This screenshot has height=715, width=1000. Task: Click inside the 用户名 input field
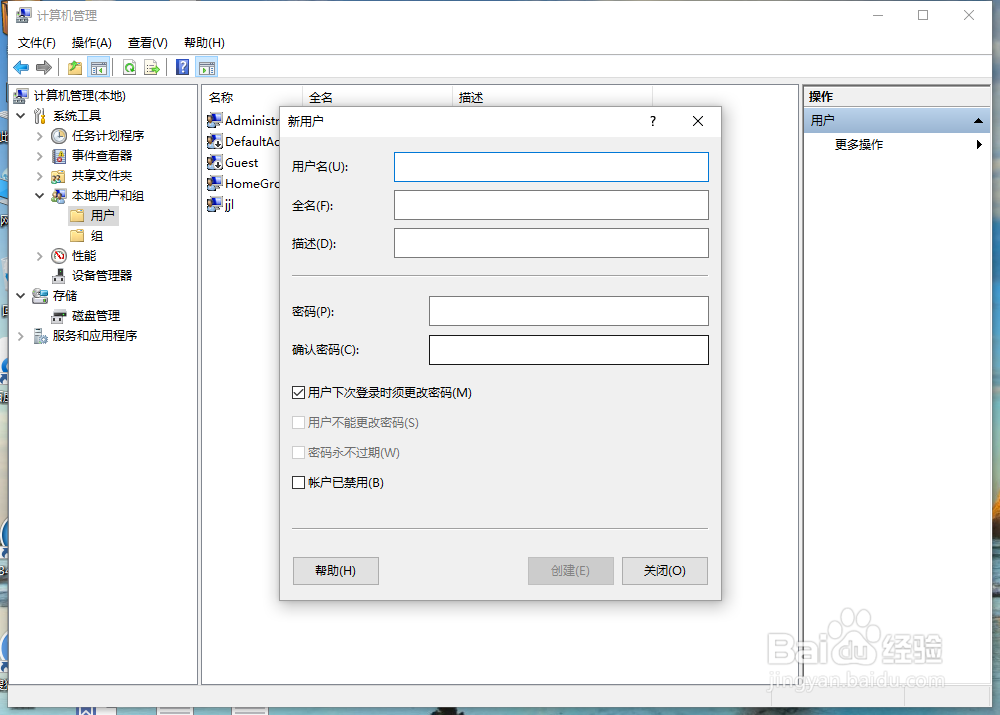pos(551,166)
